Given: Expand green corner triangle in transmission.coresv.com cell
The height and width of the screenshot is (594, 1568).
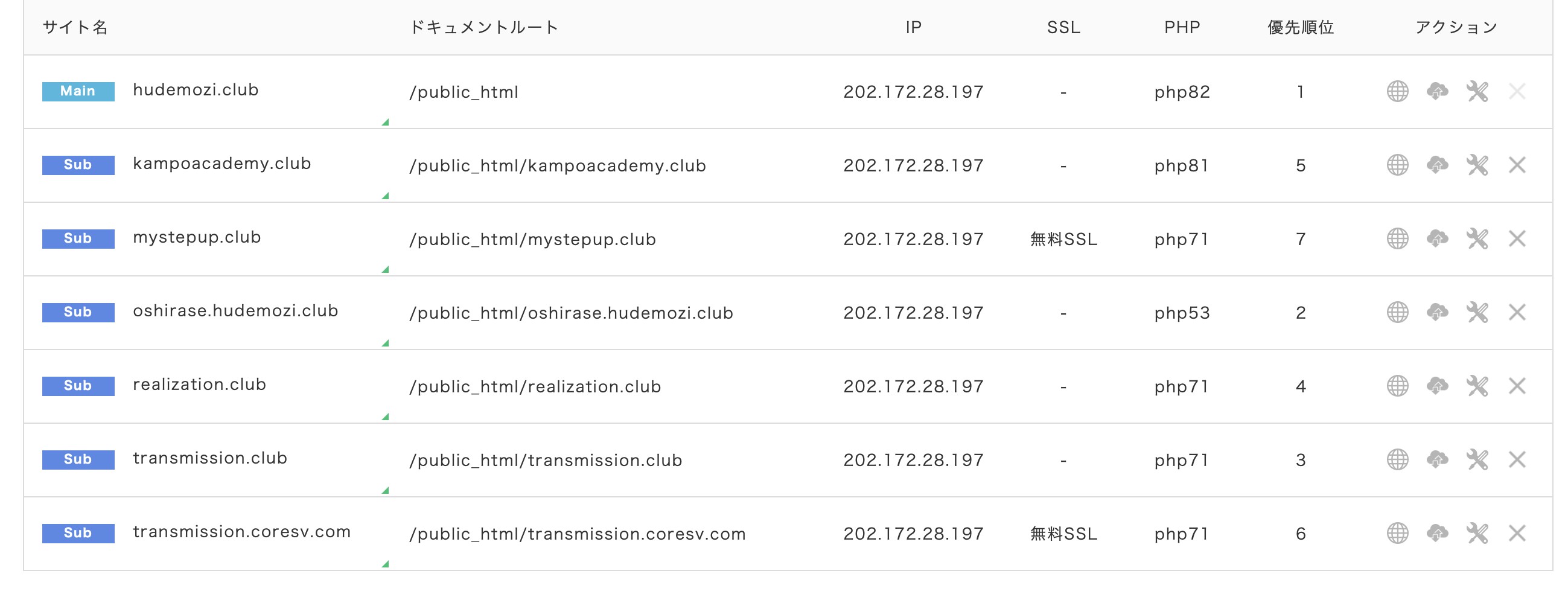Looking at the screenshot, I should pos(385,564).
